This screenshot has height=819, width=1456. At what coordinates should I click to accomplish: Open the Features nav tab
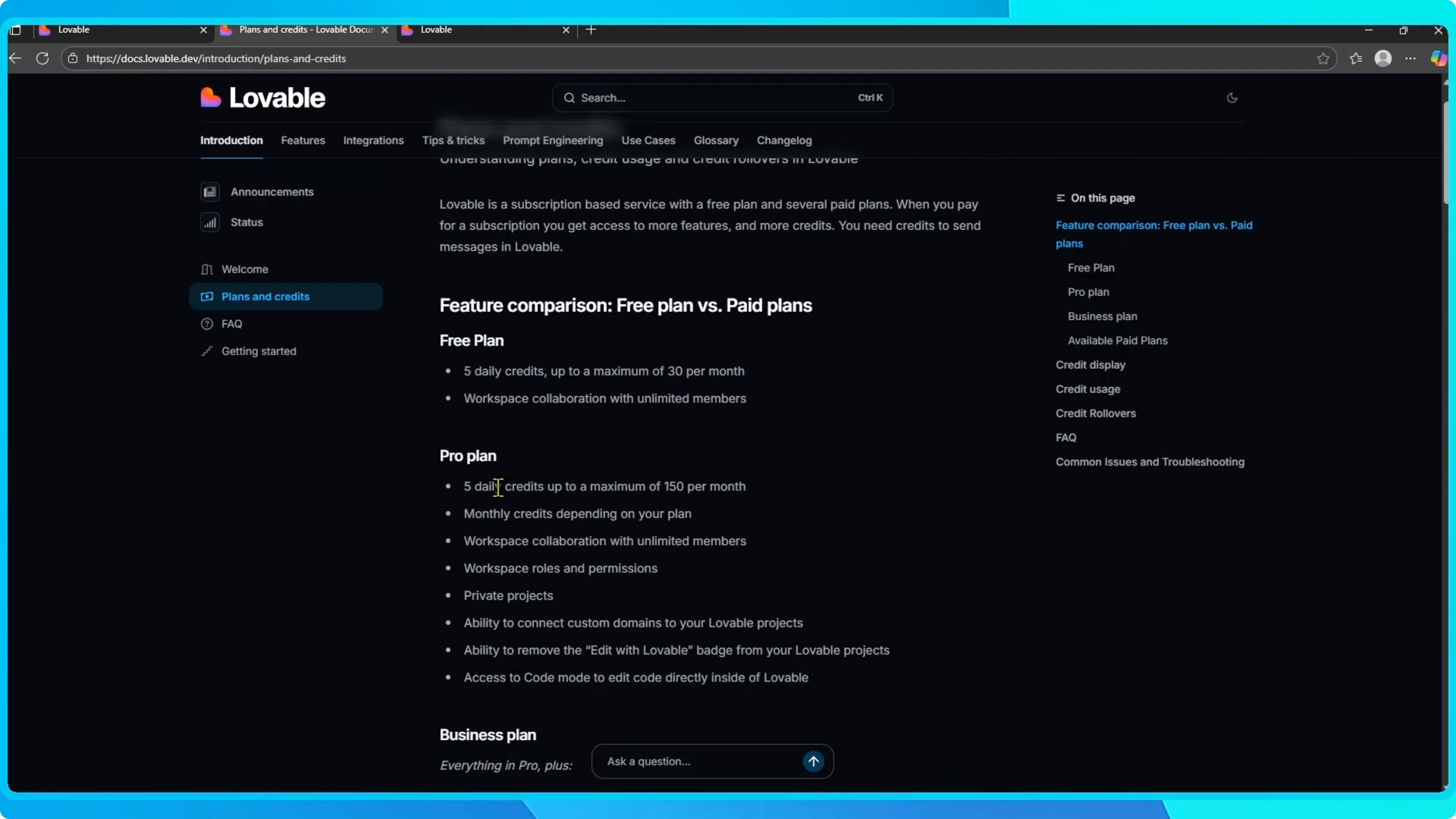point(303,140)
